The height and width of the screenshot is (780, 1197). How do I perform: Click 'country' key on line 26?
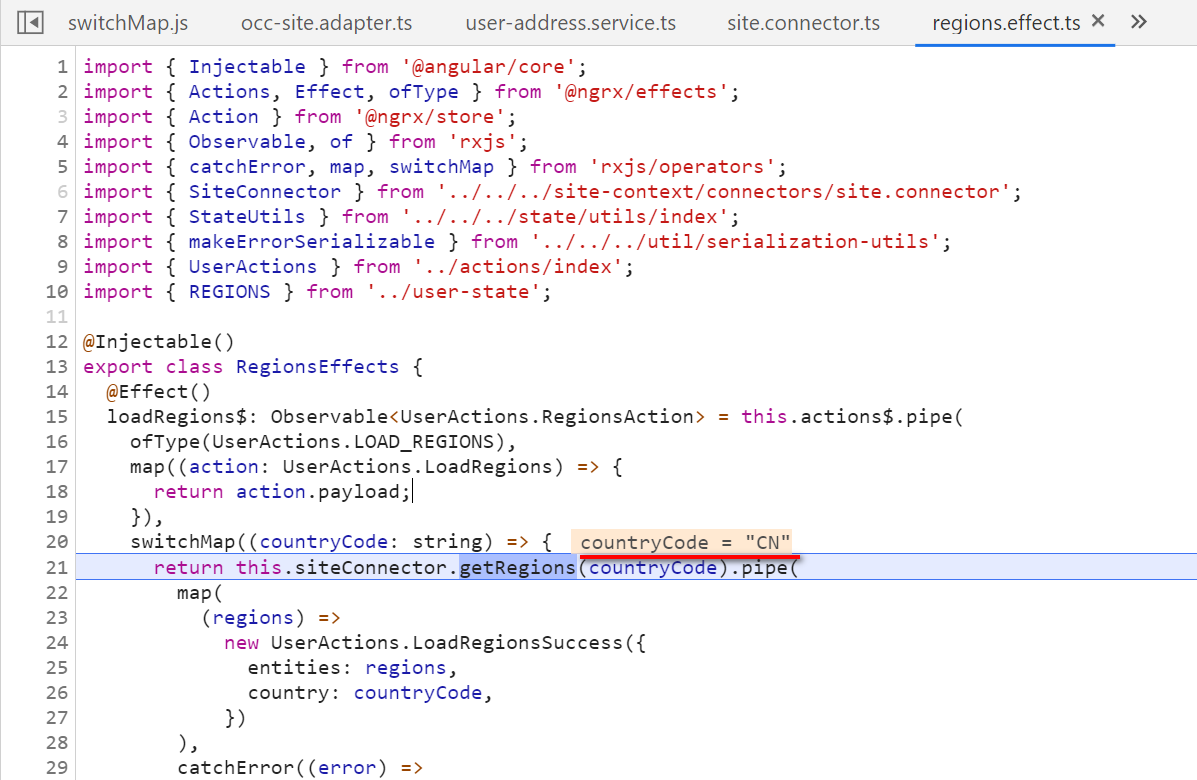tap(289, 693)
